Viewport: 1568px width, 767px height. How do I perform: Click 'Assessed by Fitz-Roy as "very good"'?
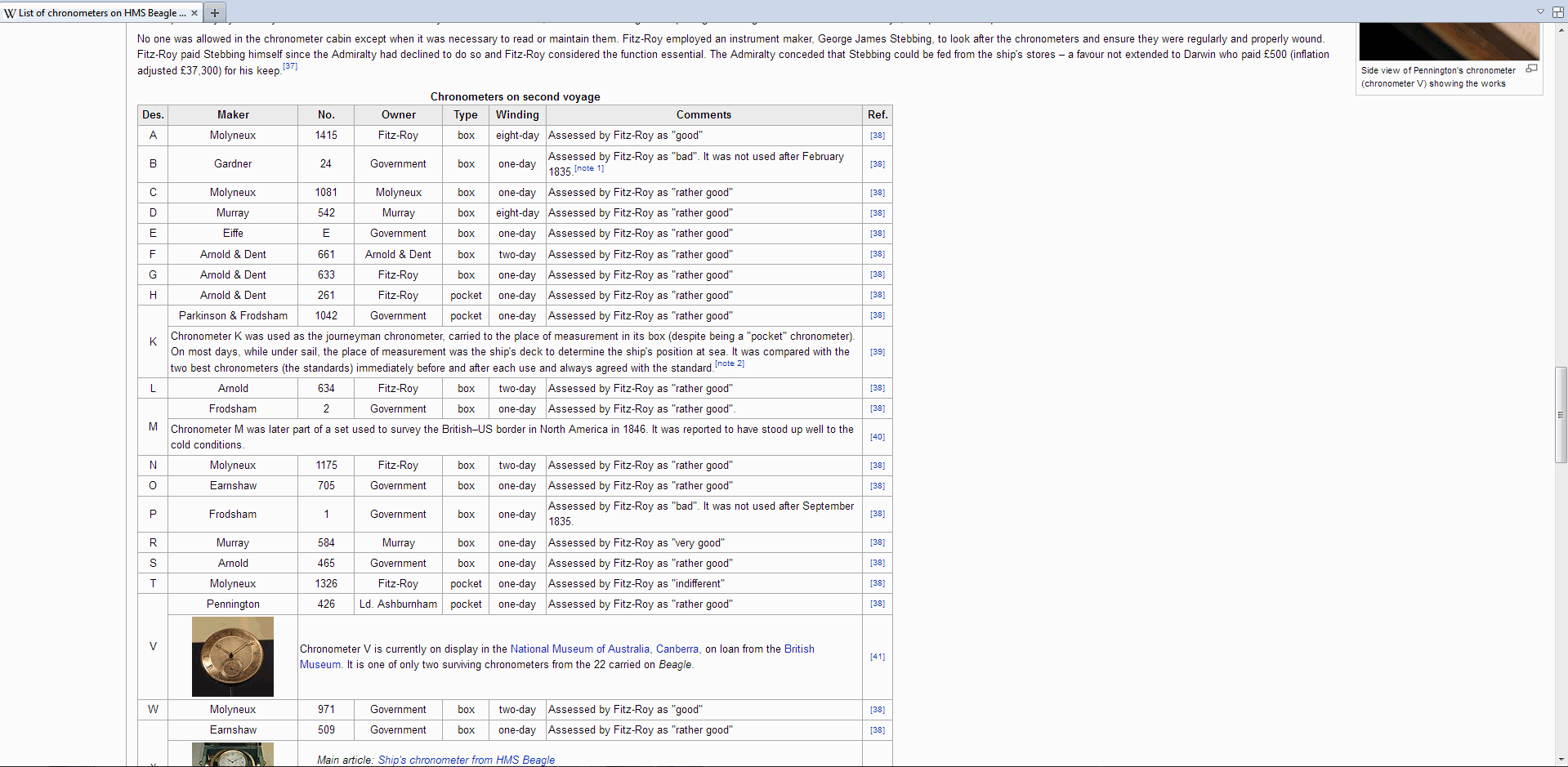[x=637, y=543]
